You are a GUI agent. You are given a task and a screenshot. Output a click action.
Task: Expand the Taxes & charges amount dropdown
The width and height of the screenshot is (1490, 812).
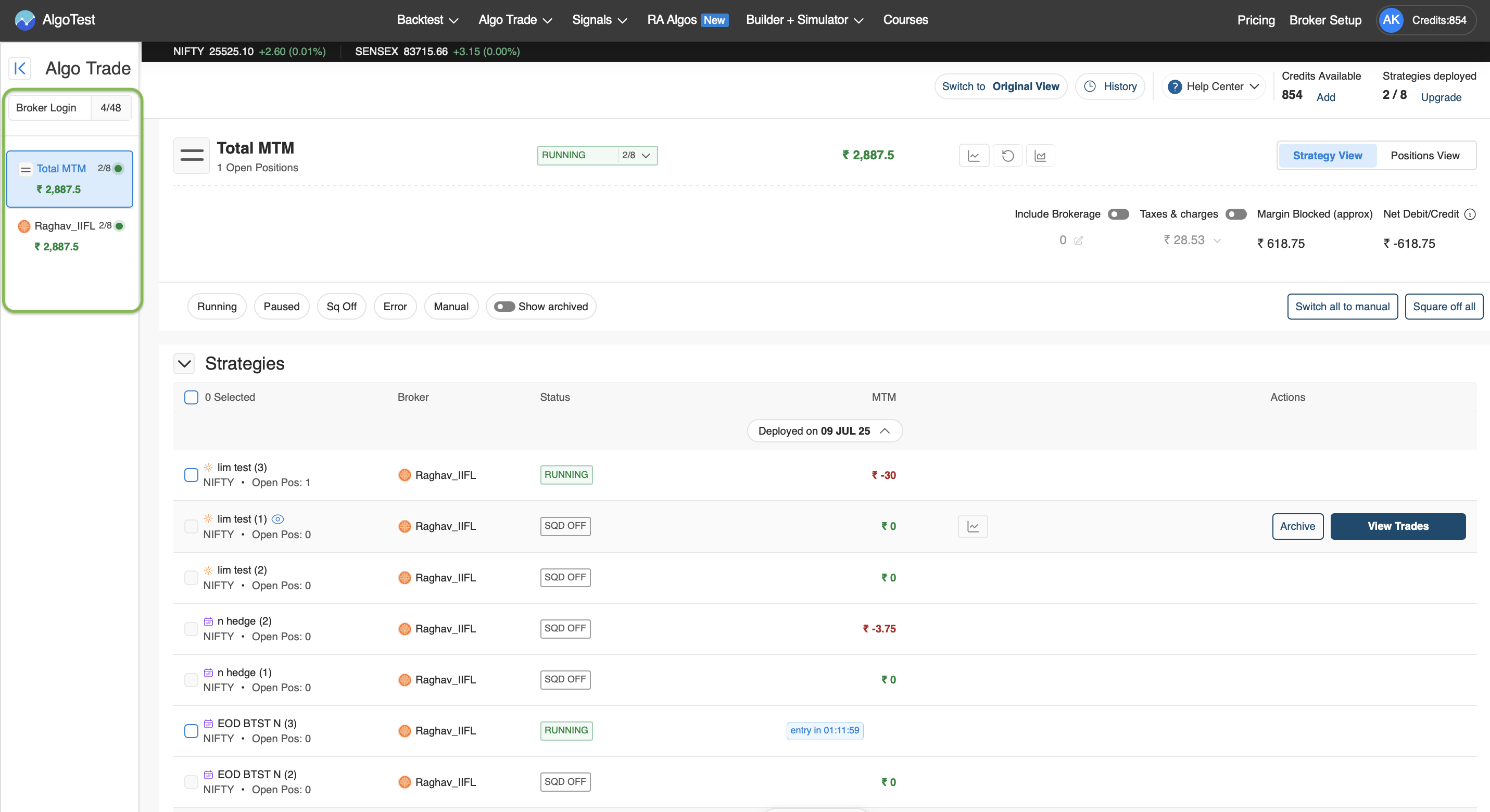click(x=1218, y=240)
